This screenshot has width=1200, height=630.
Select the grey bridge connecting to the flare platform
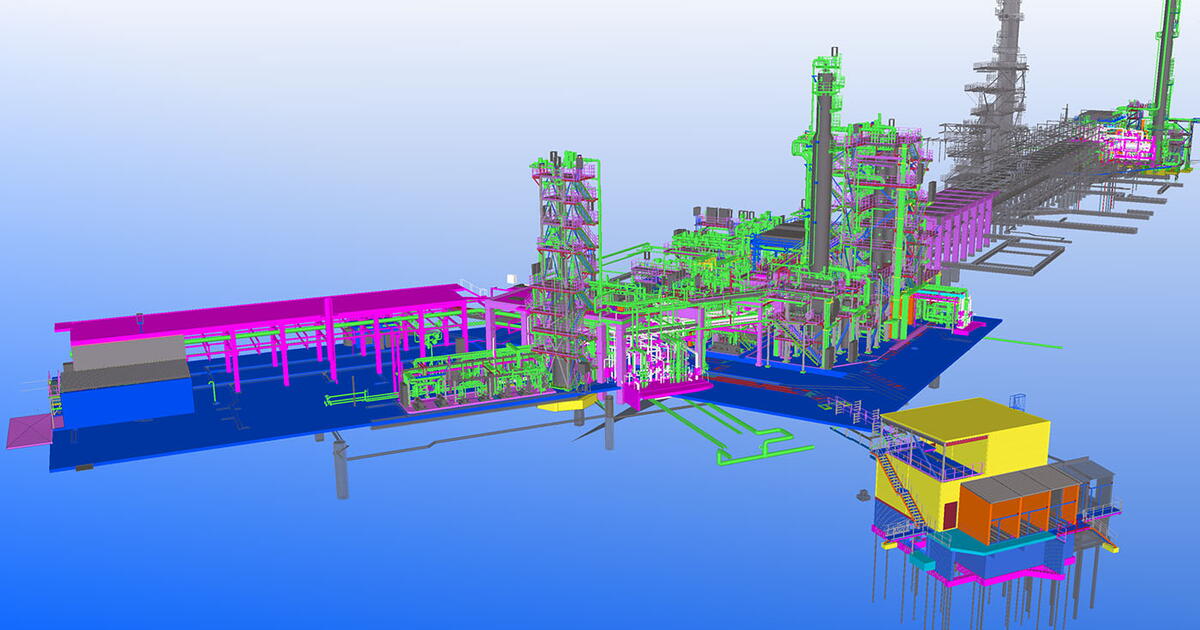(1040, 180)
